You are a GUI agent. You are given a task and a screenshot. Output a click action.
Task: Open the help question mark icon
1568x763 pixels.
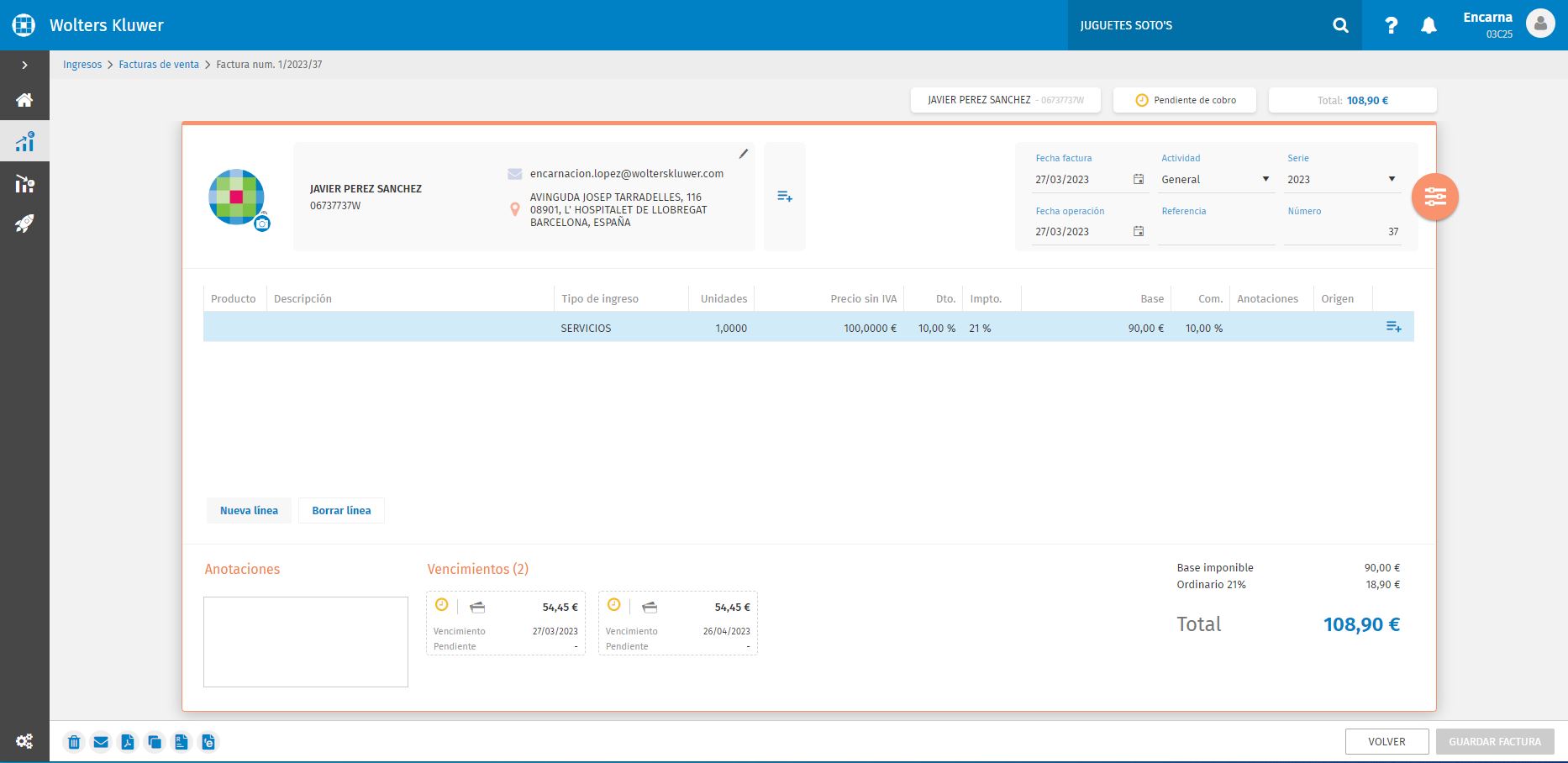point(1391,25)
